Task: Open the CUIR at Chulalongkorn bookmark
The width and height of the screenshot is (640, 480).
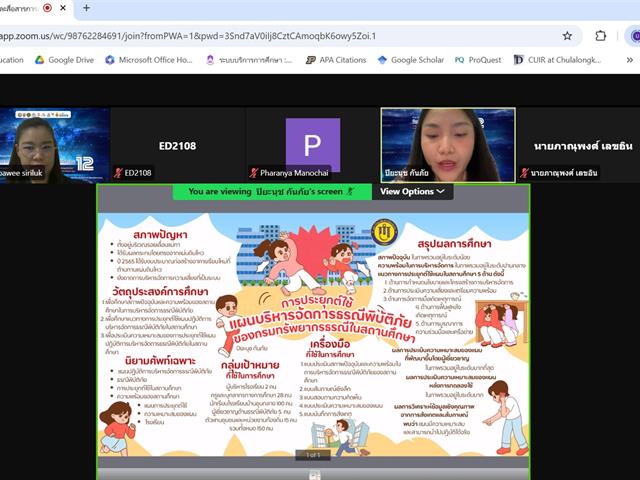Action: click(x=558, y=60)
